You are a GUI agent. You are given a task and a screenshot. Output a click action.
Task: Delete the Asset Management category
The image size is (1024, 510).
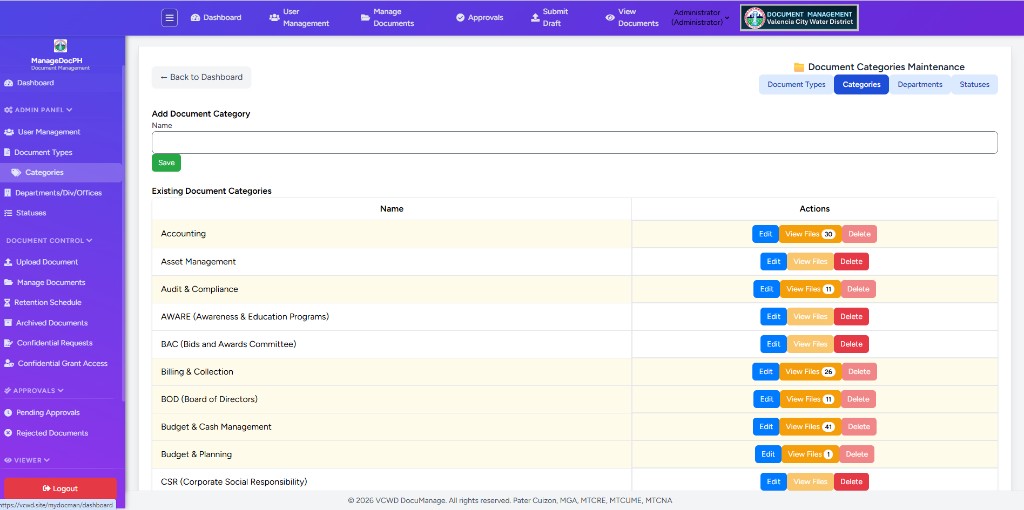click(x=851, y=261)
